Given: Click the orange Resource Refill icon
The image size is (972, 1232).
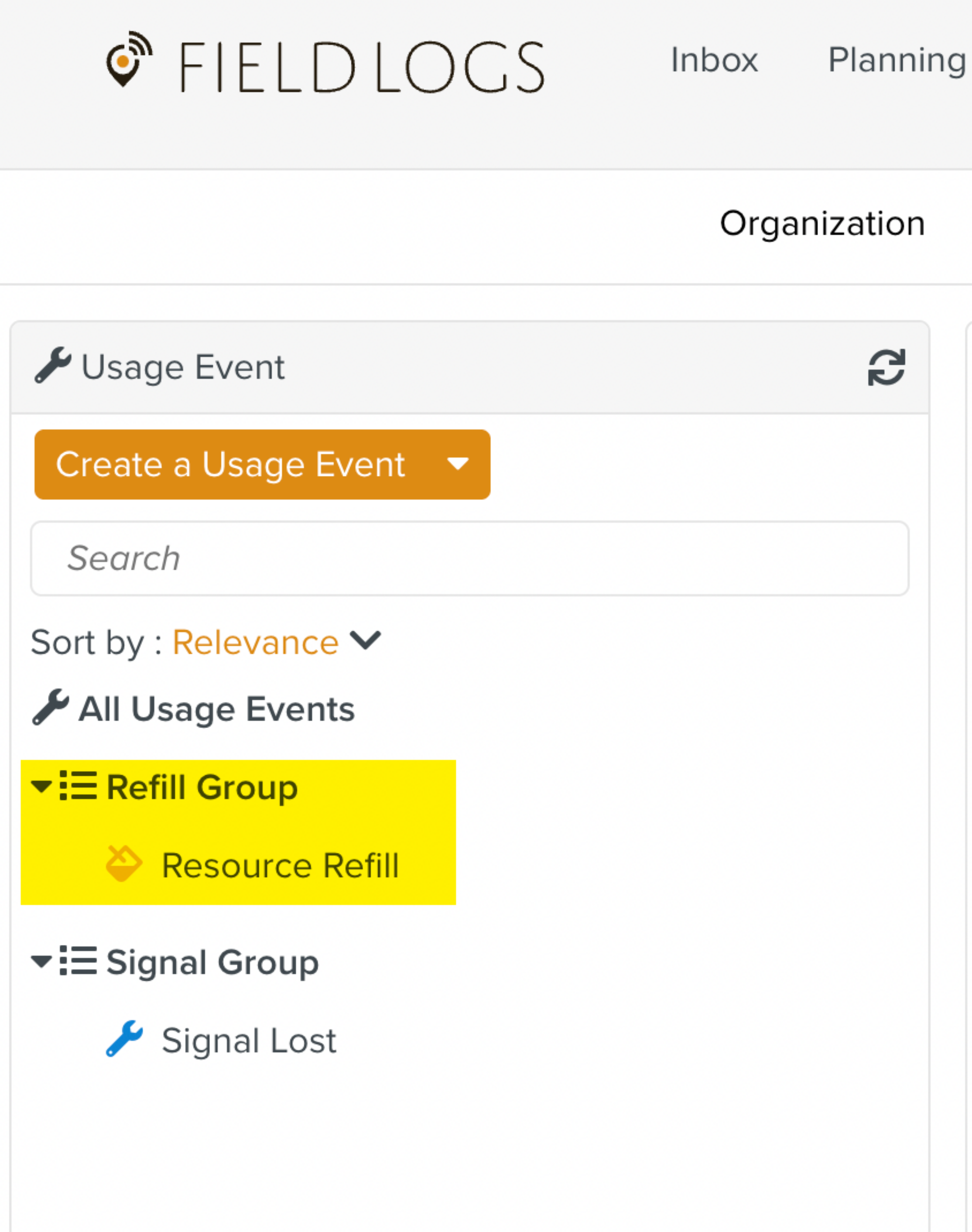Looking at the screenshot, I should coord(125,865).
